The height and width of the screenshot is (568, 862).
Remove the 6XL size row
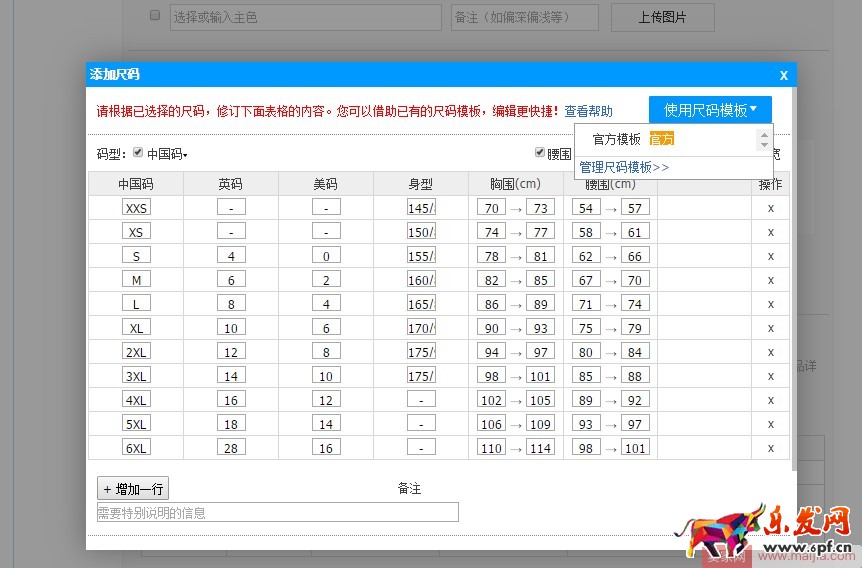770,448
